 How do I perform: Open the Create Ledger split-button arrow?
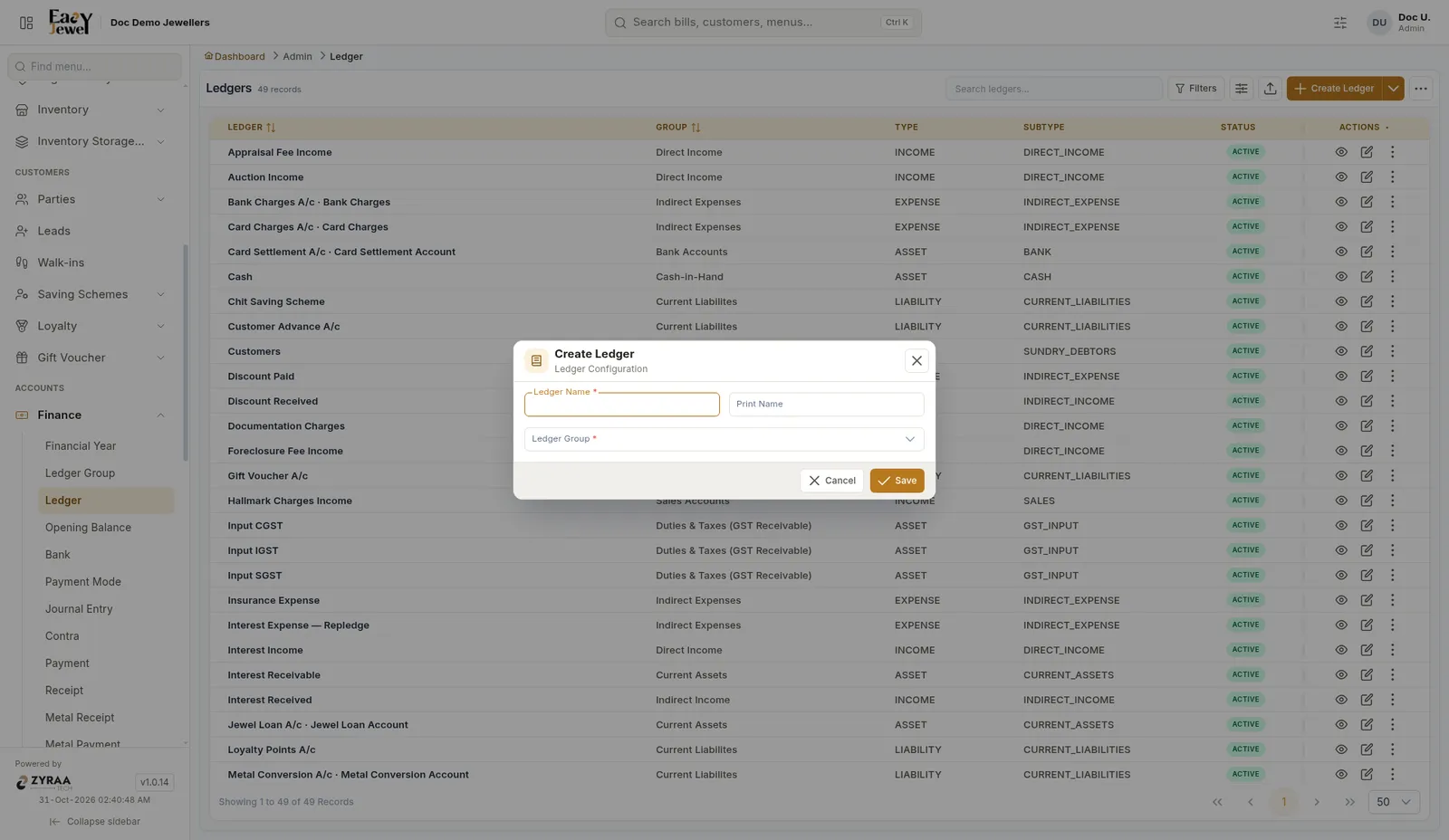(1394, 89)
